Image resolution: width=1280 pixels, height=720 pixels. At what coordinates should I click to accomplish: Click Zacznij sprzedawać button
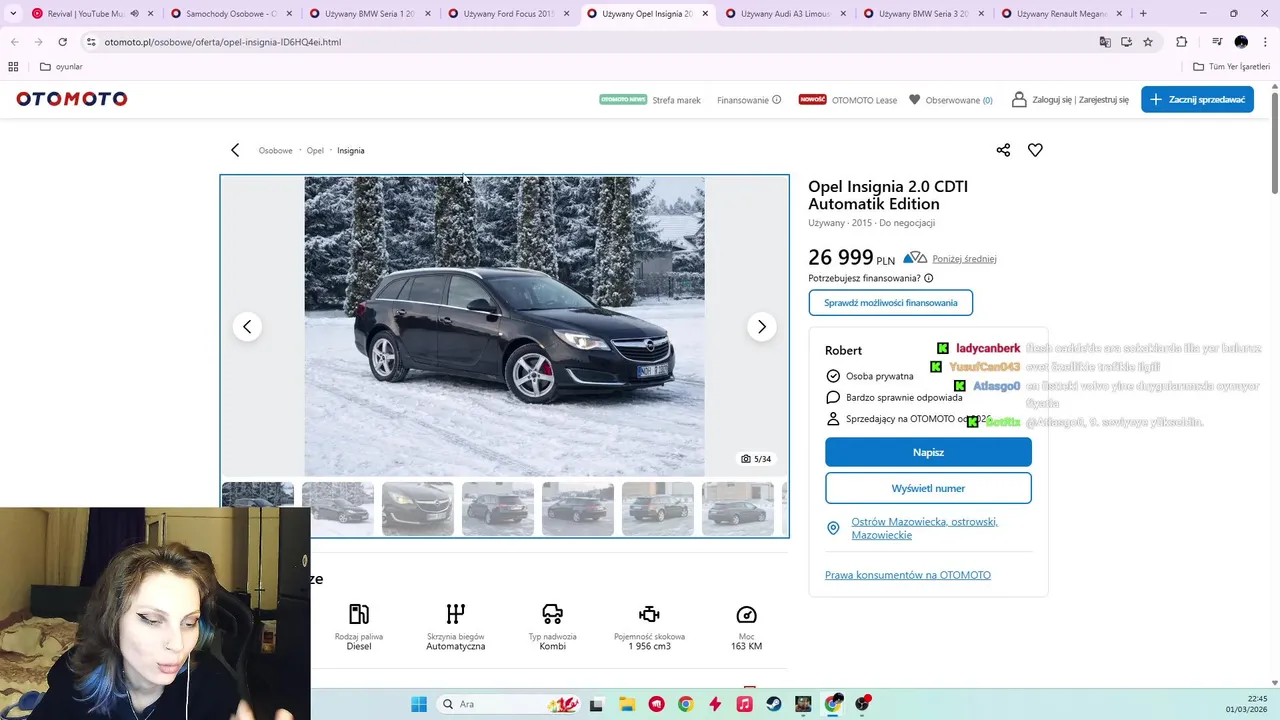pos(1197,99)
